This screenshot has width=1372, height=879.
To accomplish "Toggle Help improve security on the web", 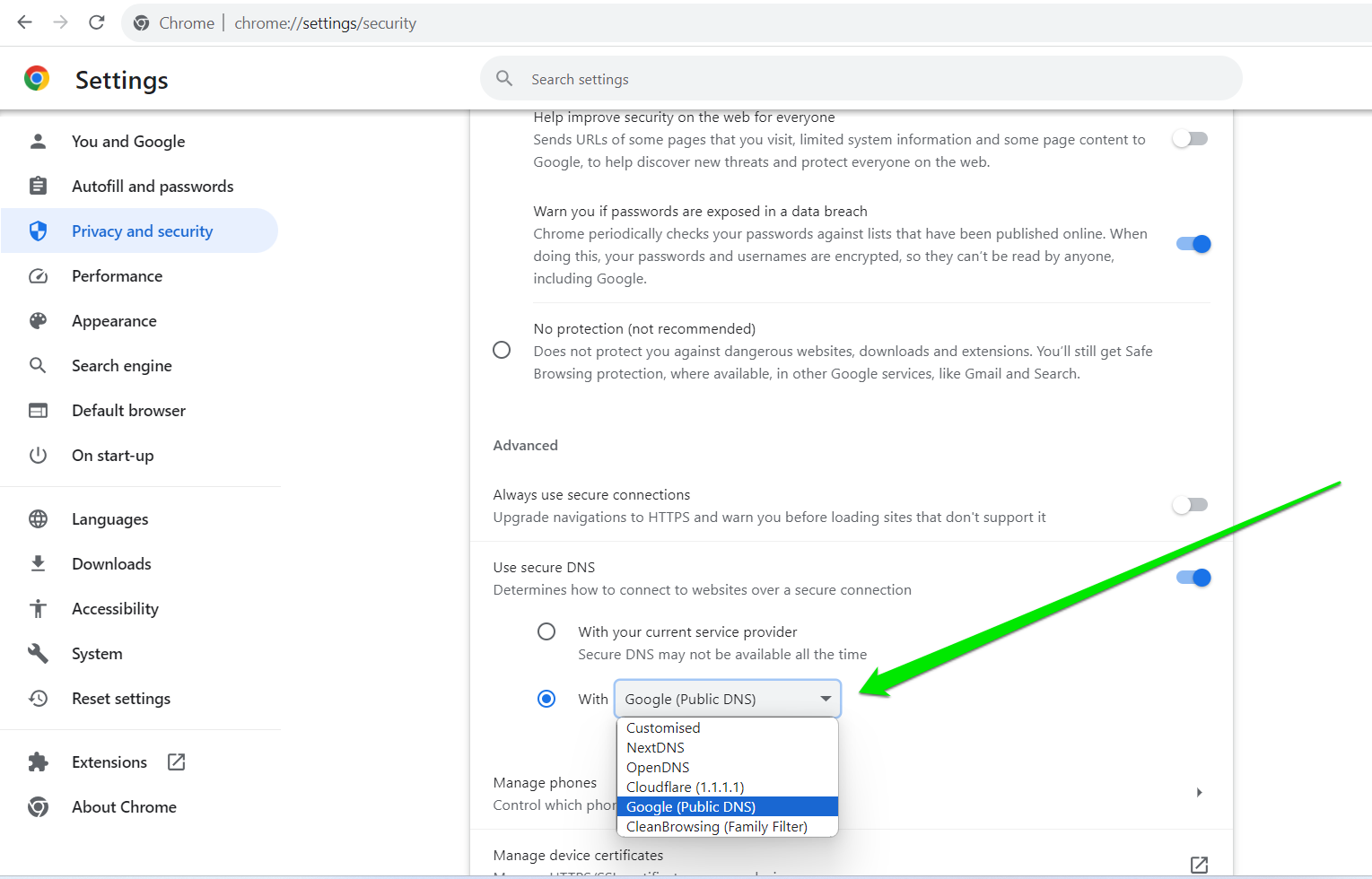I will tap(1191, 139).
